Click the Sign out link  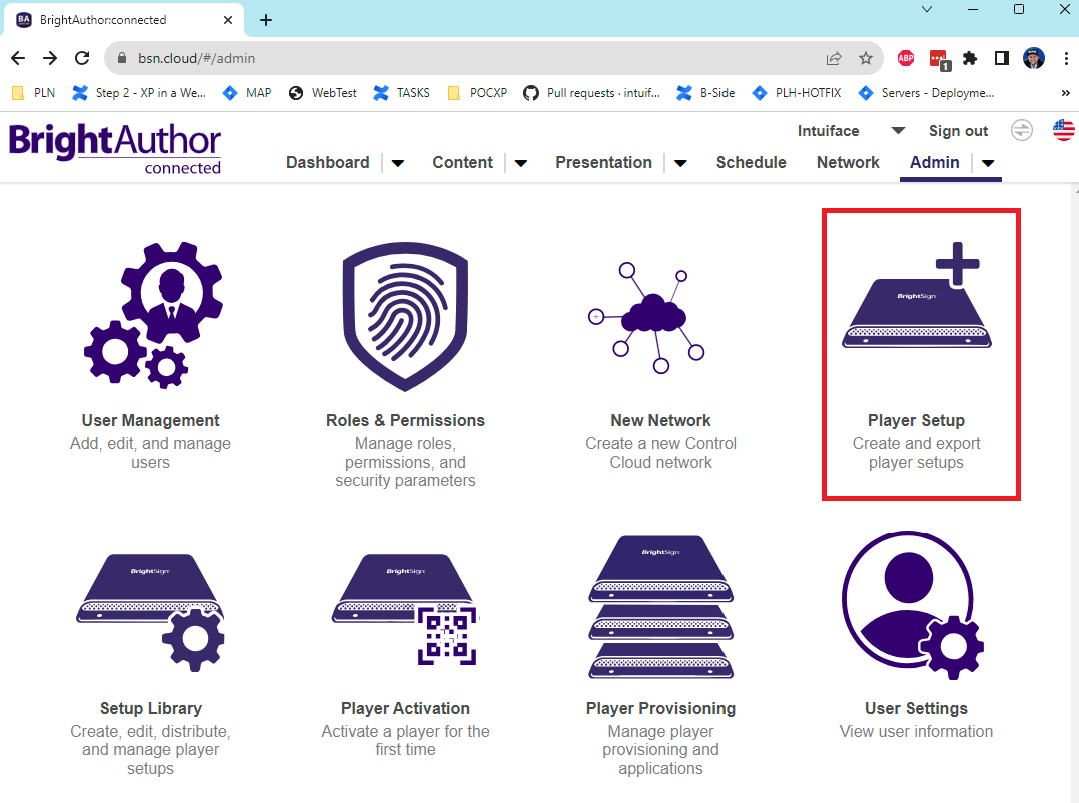coord(958,131)
